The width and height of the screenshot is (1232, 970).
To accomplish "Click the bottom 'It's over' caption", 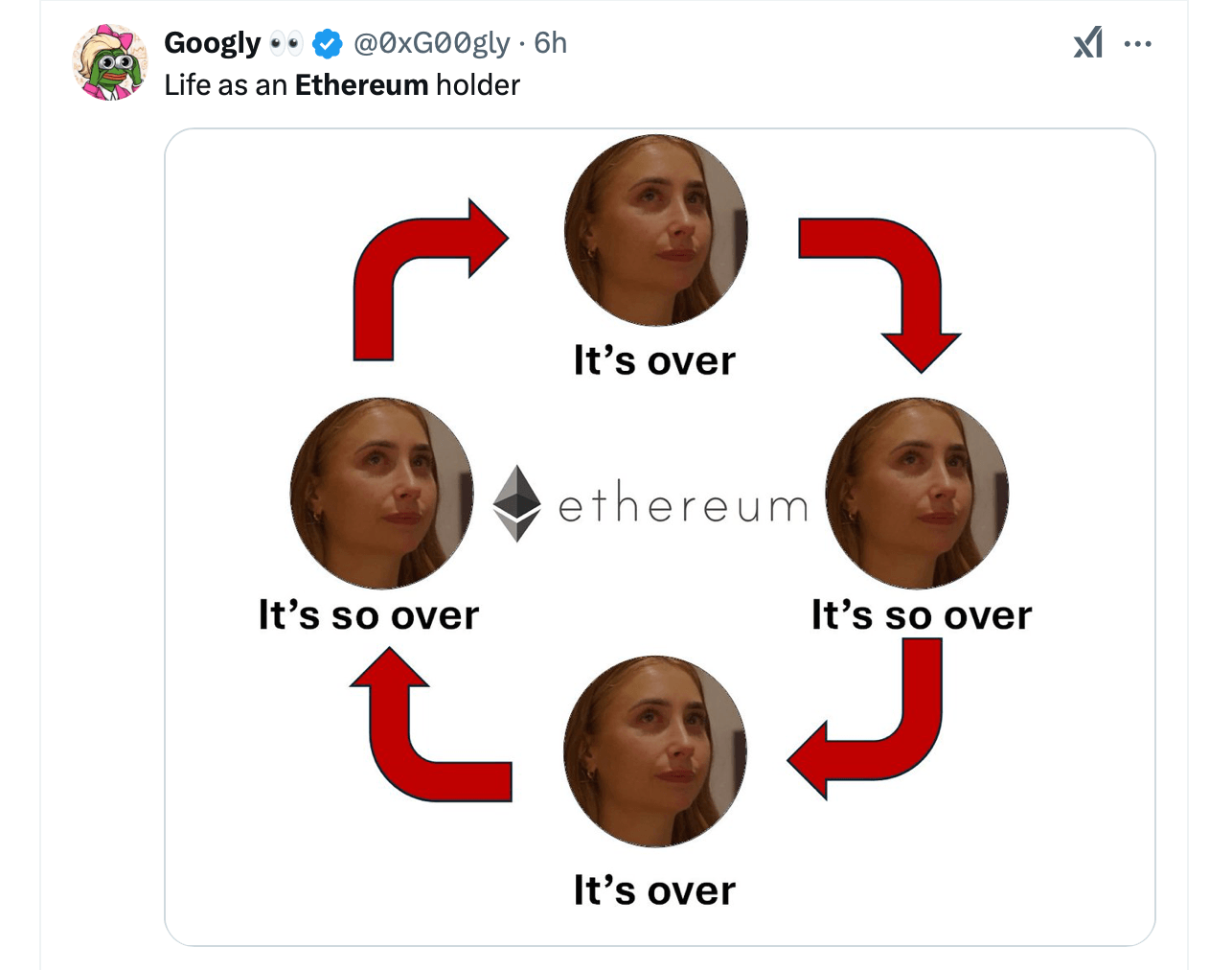I will tap(655, 889).
